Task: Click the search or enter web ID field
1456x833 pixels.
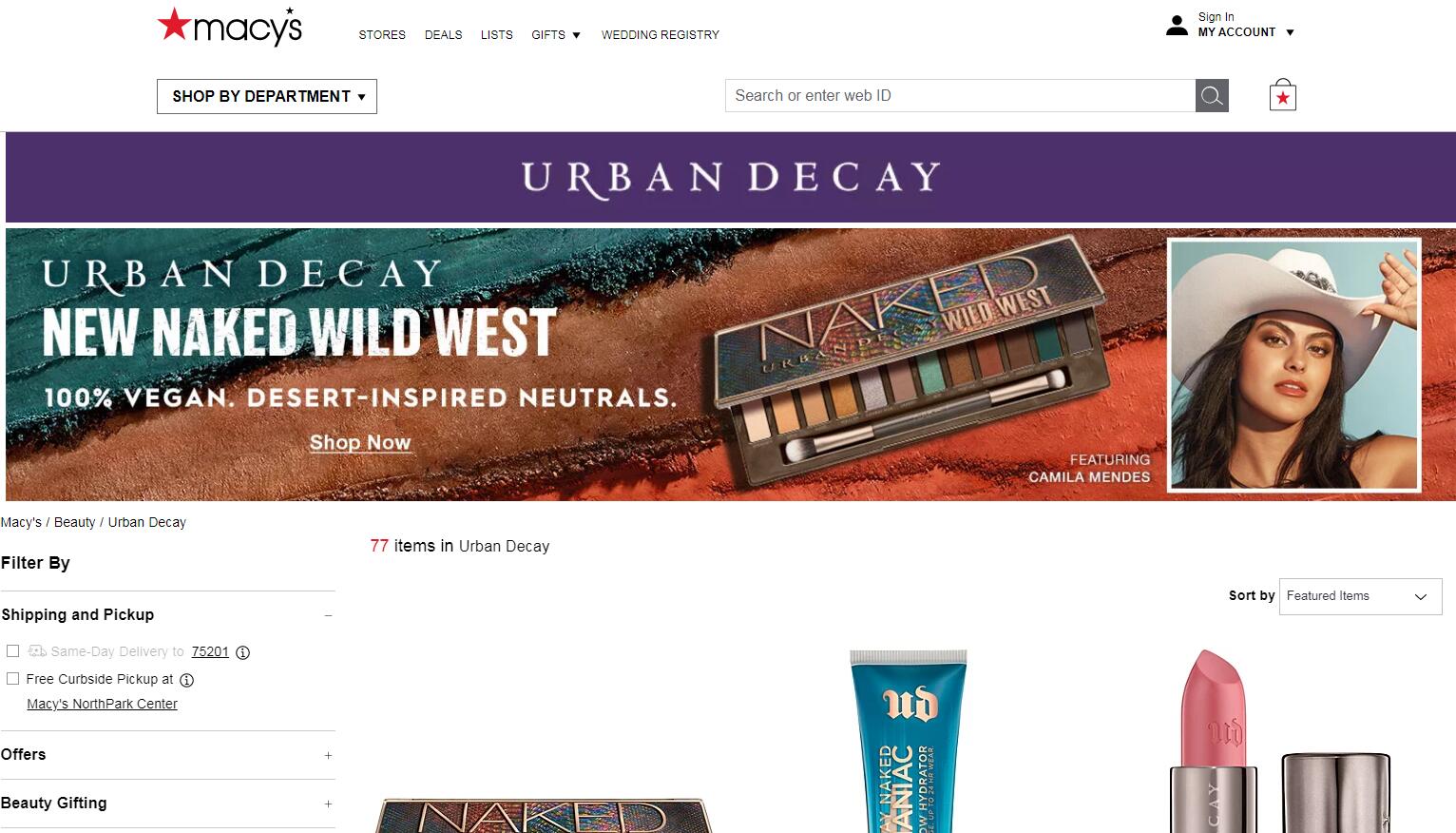Action: (960, 95)
